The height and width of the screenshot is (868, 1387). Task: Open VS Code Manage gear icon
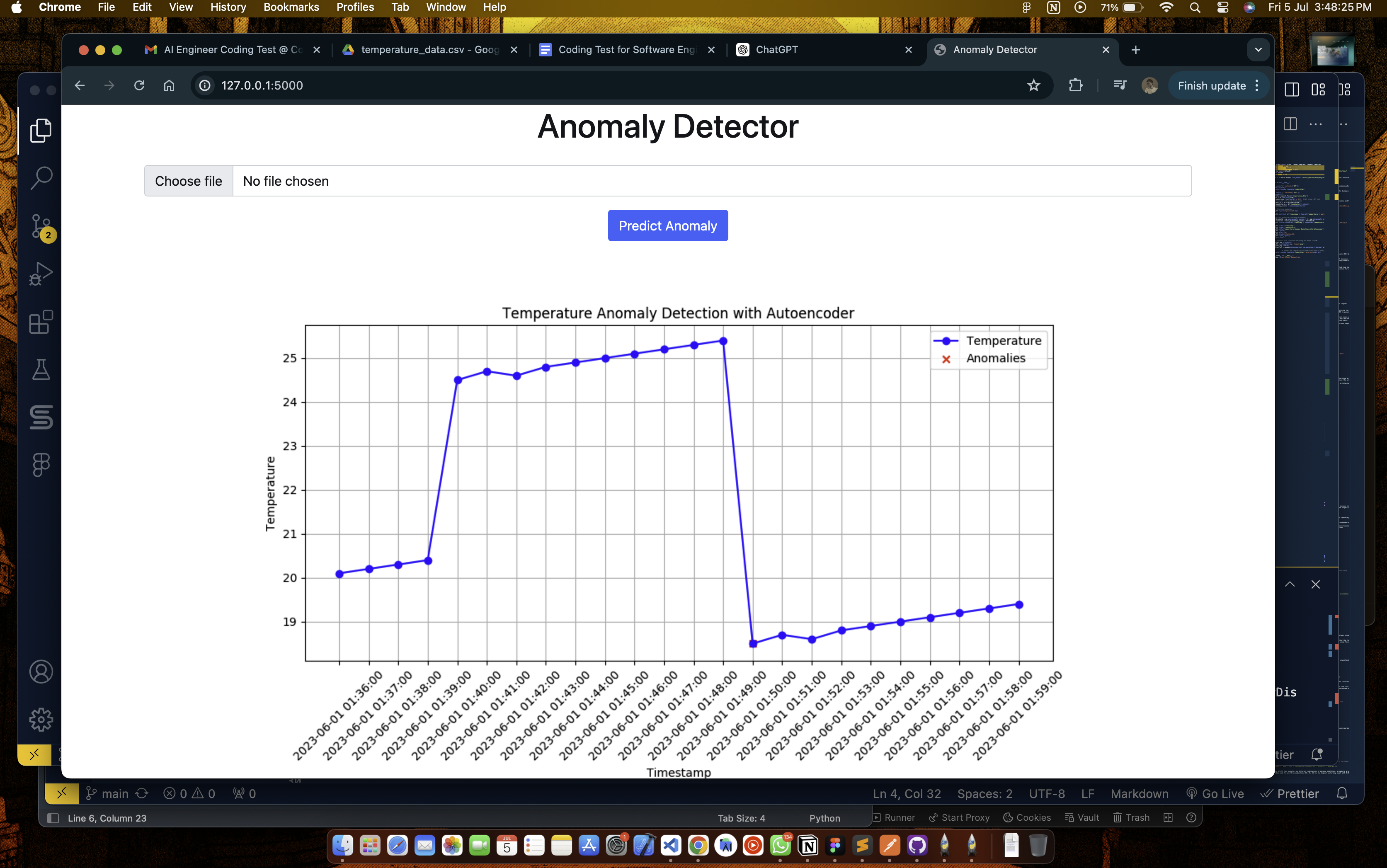41,719
